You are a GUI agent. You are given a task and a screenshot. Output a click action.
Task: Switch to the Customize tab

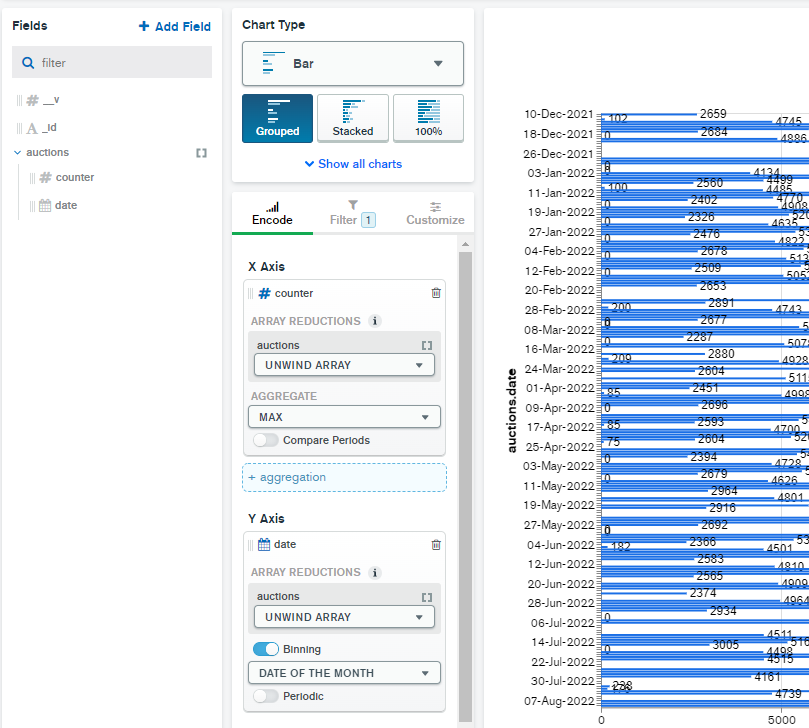click(x=435, y=212)
